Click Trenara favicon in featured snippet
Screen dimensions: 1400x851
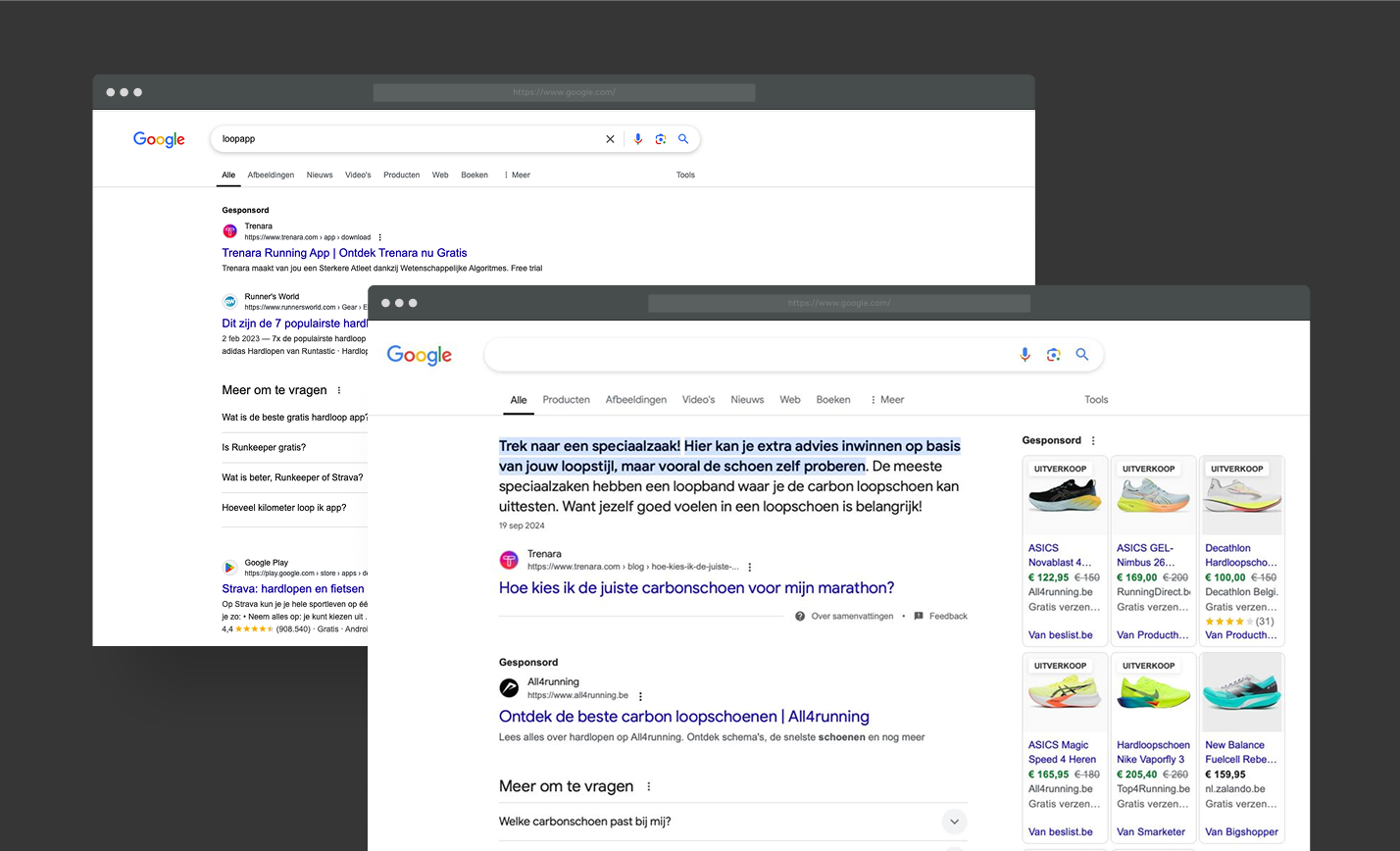click(x=509, y=560)
